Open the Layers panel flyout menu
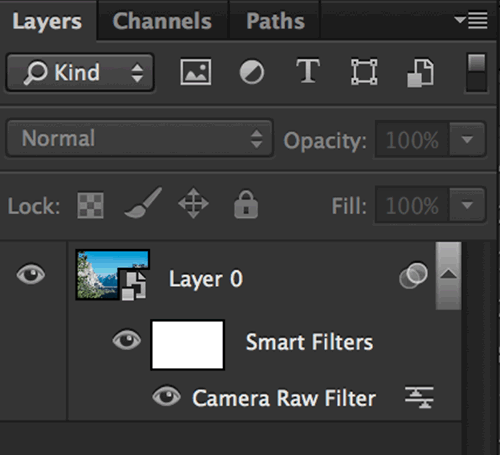 point(471,21)
